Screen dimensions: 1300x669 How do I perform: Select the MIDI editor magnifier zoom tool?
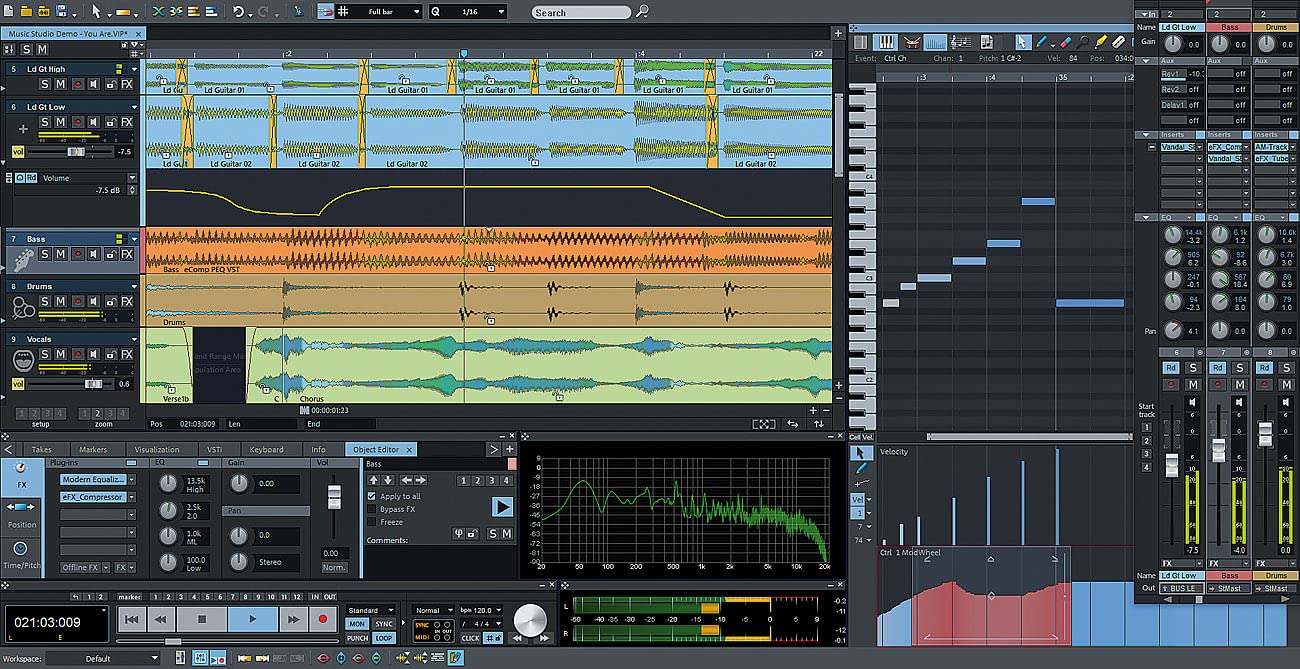(1084, 42)
